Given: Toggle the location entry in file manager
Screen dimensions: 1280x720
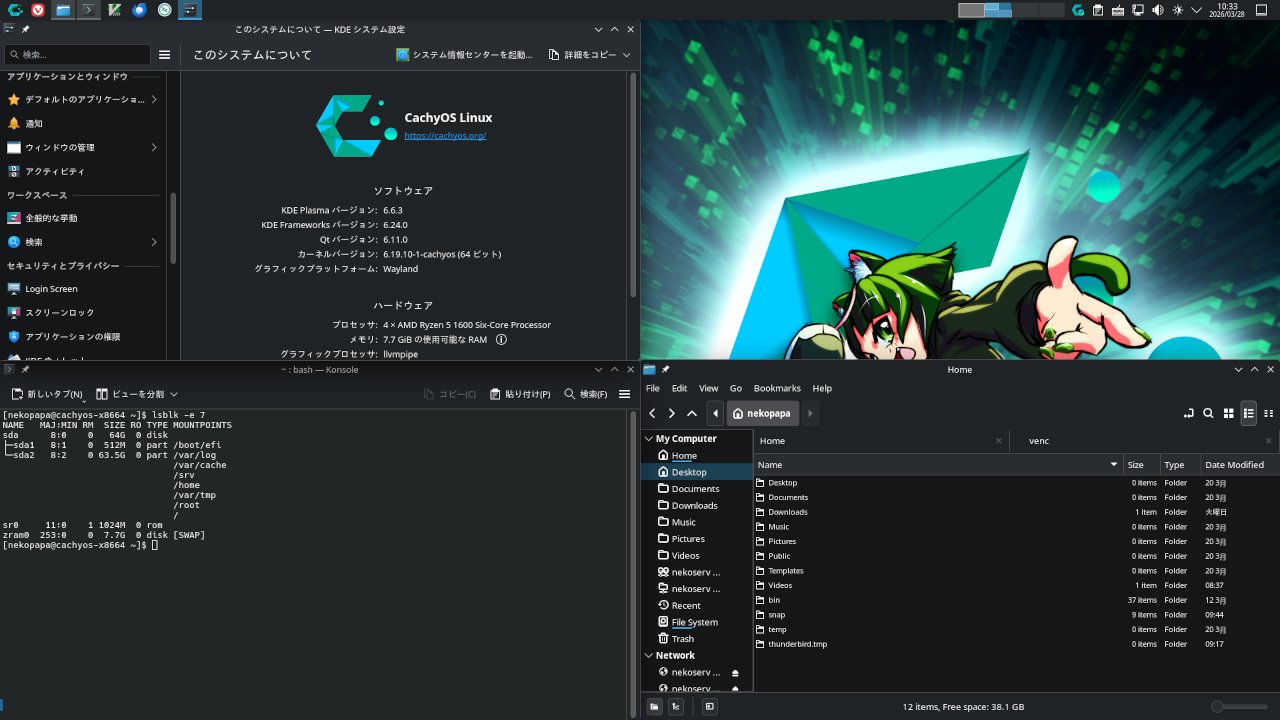Looking at the screenshot, I should [1189, 413].
